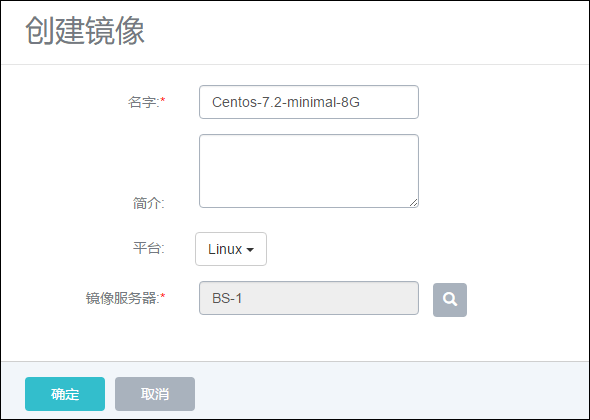Click the 平台 field label
This screenshot has width=590, height=420.
tap(149, 248)
